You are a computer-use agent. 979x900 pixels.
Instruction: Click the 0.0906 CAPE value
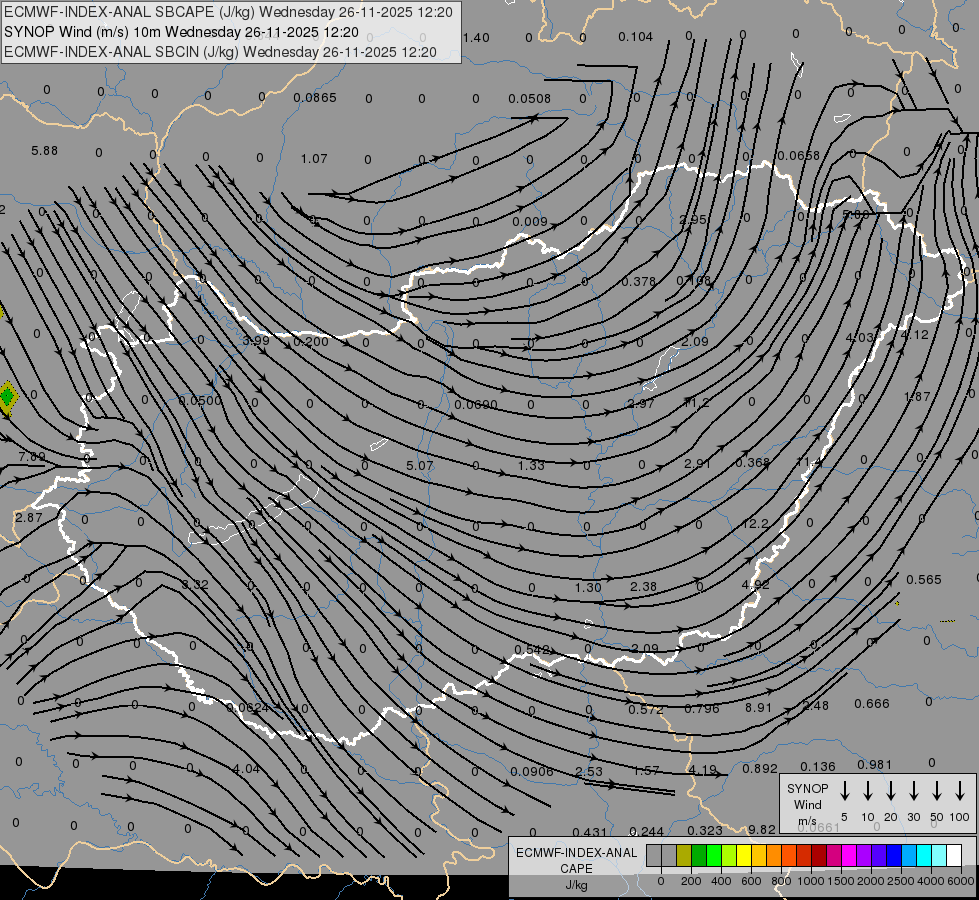point(532,771)
